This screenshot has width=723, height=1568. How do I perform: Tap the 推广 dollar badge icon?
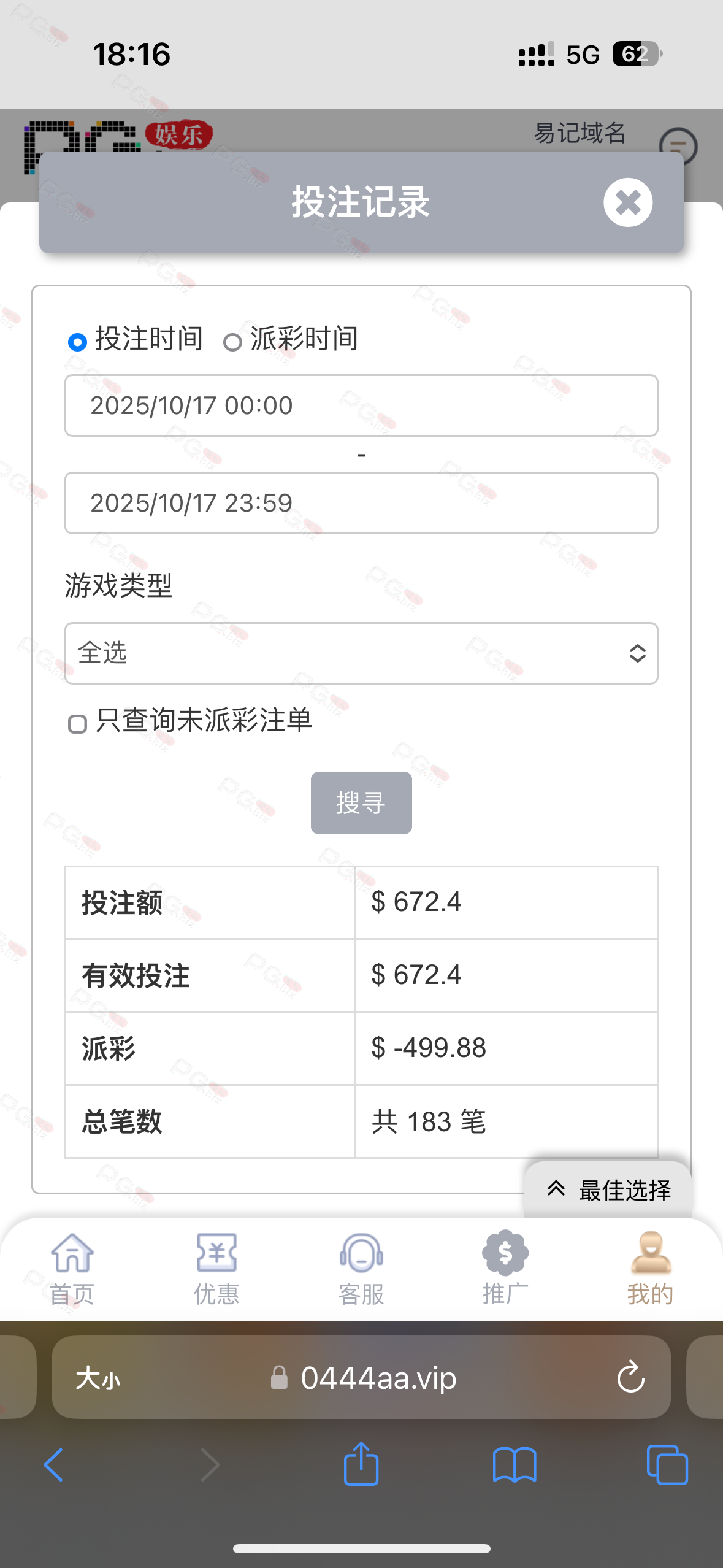505,1253
